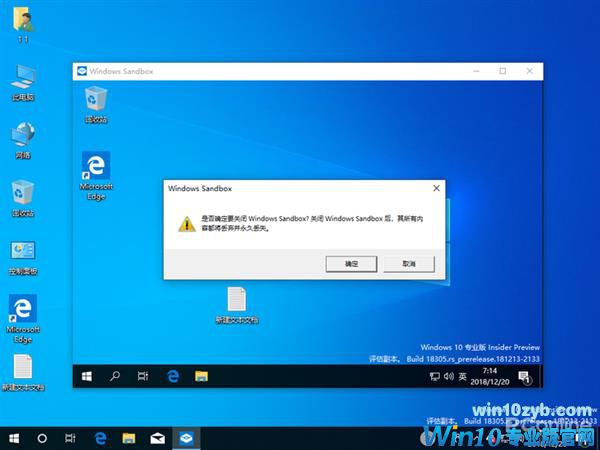
Task: Launch Edge from the host taskbar
Action: click(100, 438)
